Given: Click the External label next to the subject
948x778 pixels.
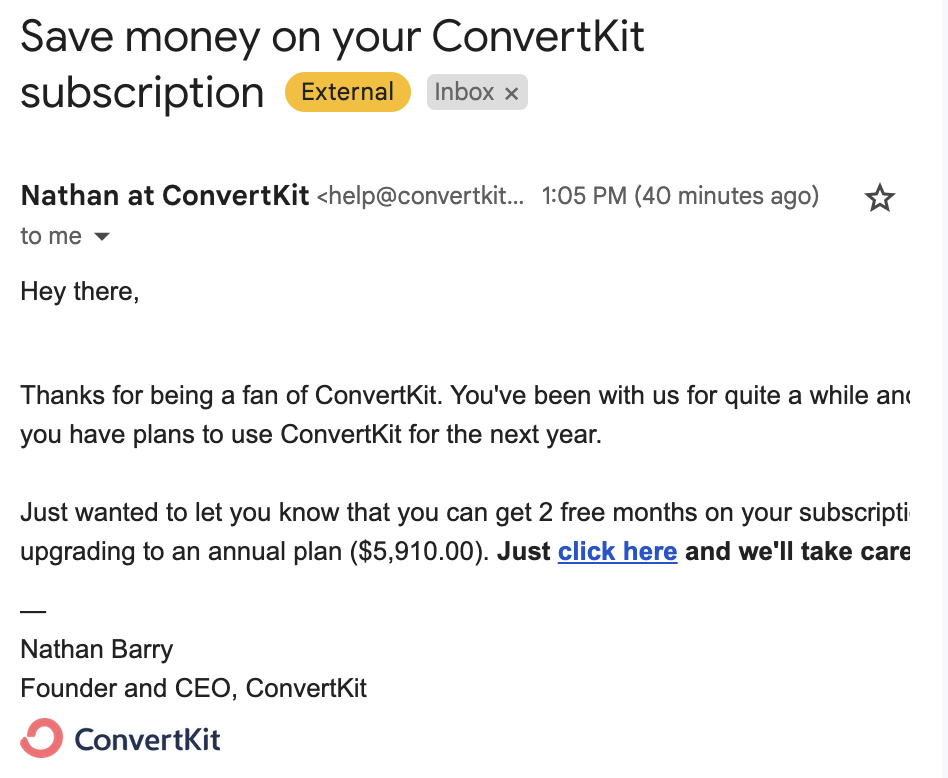Looking at the screenshot, I should click(x=347, y=91).
